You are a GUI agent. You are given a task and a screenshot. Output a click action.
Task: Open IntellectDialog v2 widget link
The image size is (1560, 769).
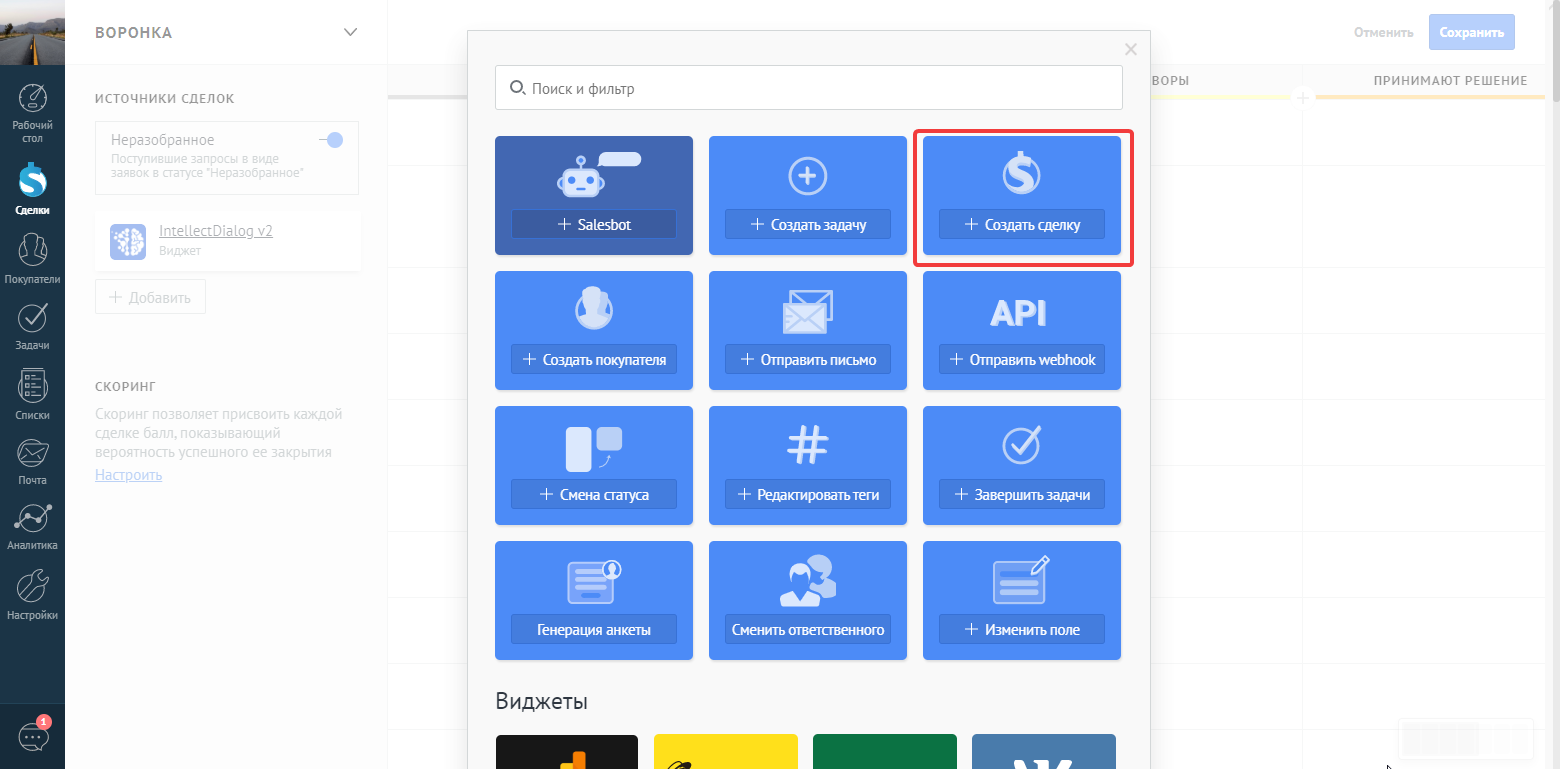point(216,230)
